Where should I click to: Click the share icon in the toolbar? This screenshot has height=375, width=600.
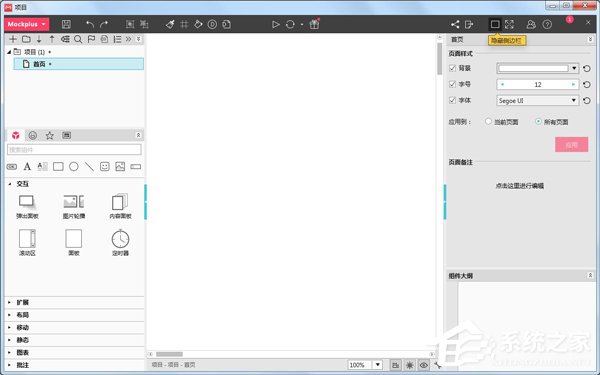tap(455, 24)
